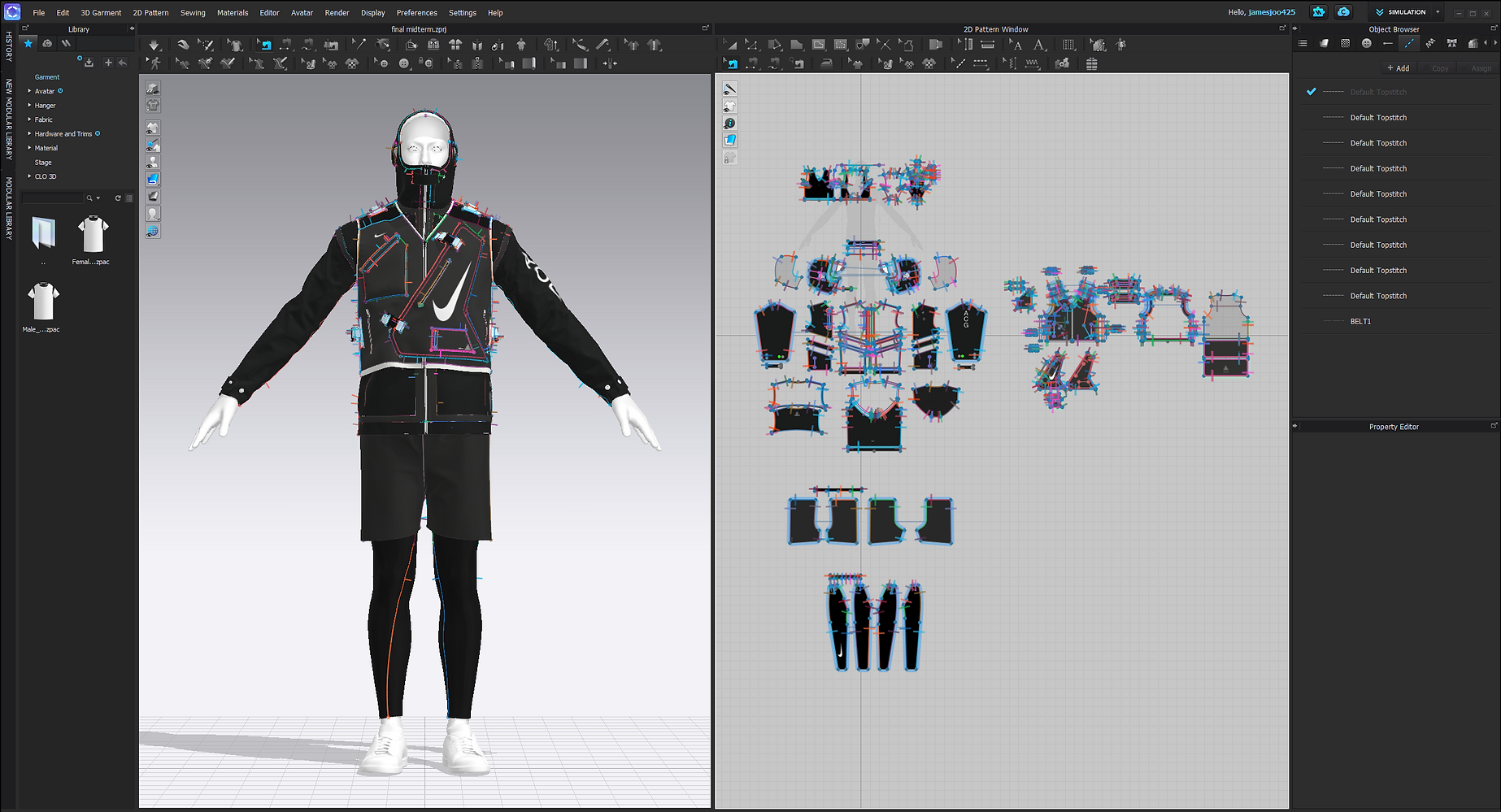Click the download icon in Library panel

tap(89, 63)
